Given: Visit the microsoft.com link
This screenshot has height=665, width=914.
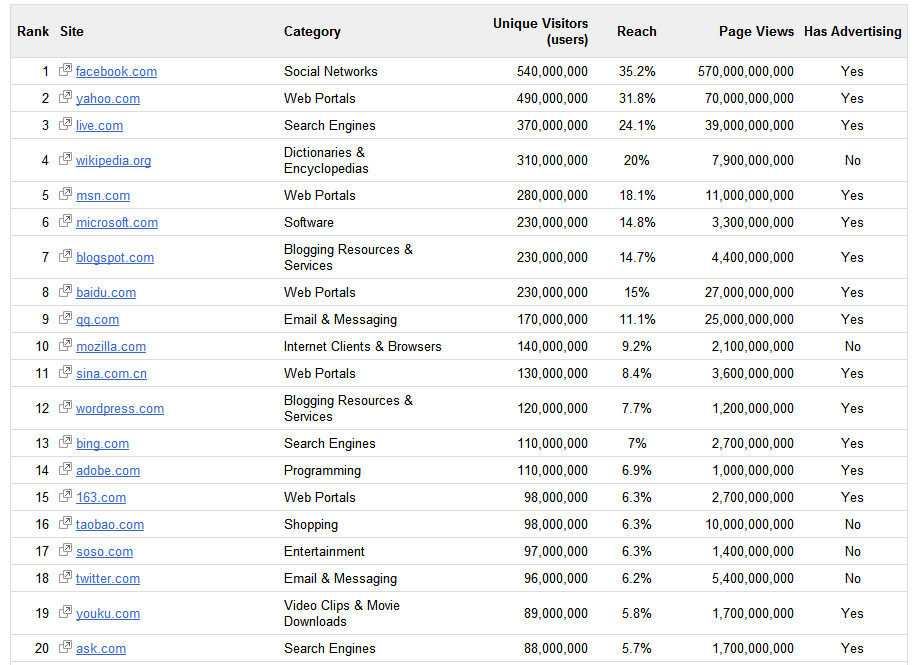Looking at the screenshot, I should (x=117, y=222).
